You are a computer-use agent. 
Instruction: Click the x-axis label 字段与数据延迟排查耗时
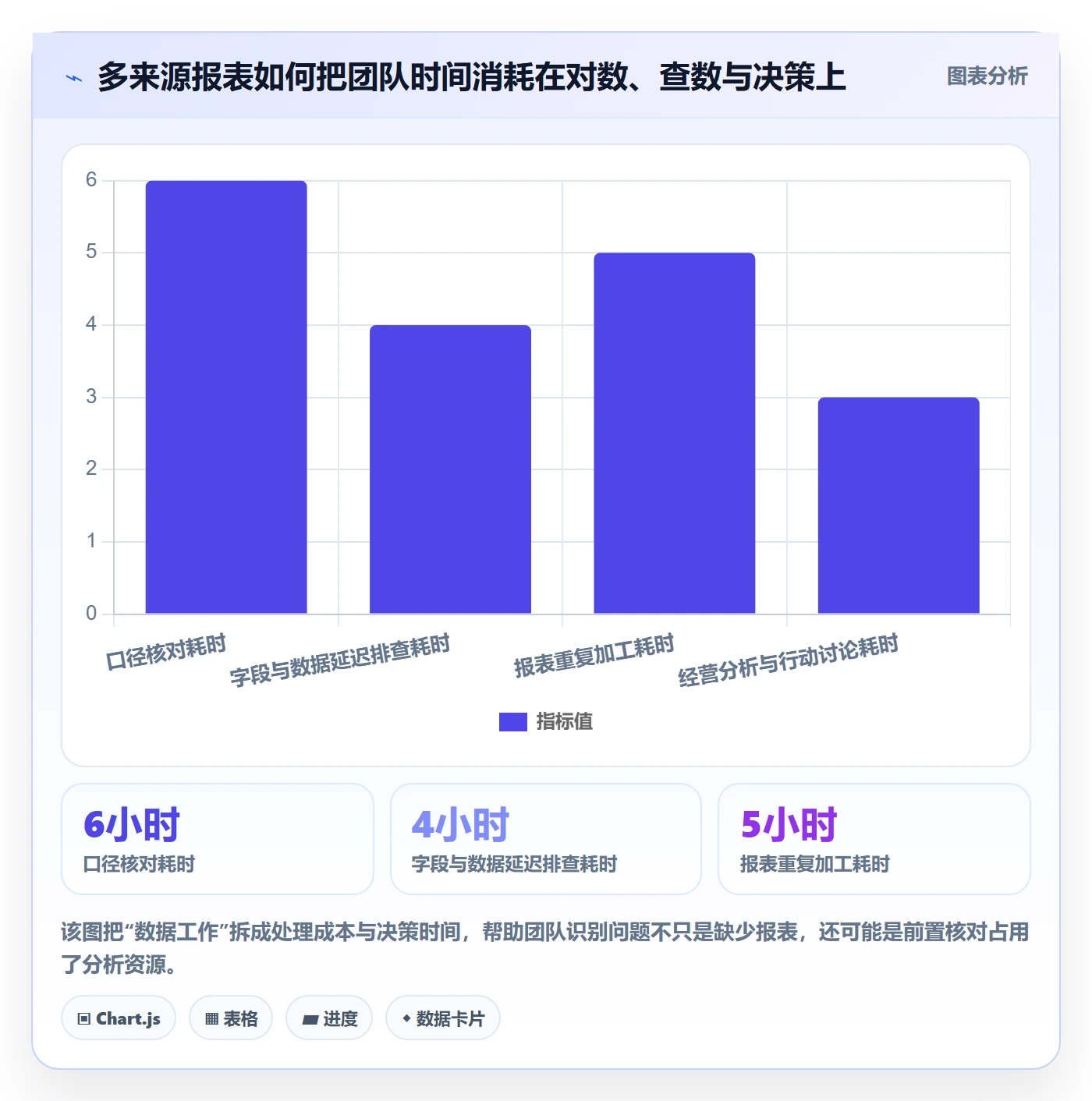[340, 660]
